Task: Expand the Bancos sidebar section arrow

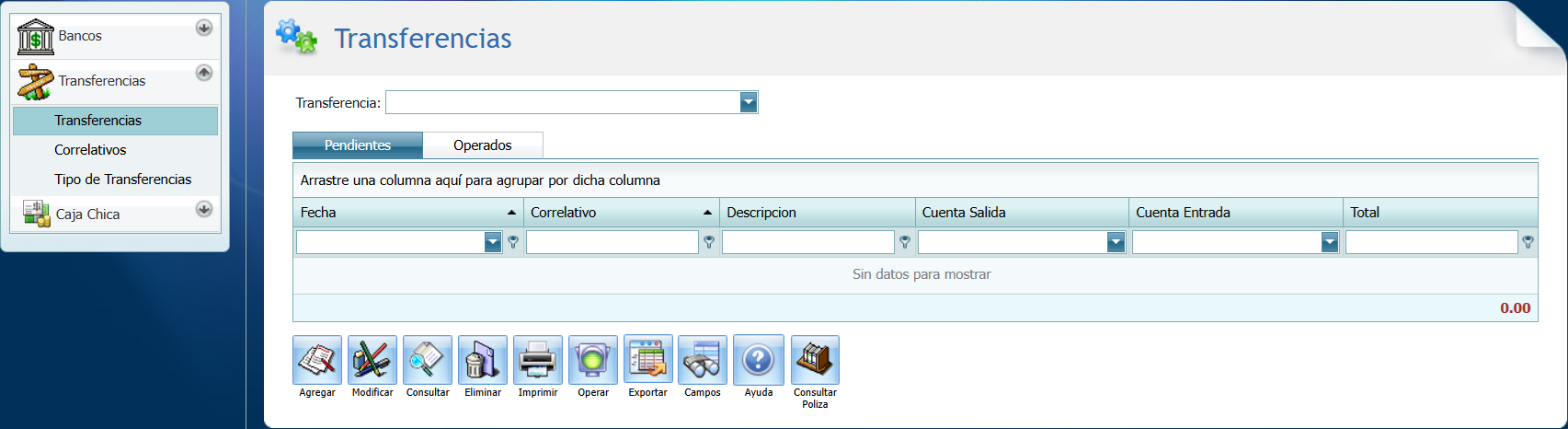Action: (x=204, y=28)
